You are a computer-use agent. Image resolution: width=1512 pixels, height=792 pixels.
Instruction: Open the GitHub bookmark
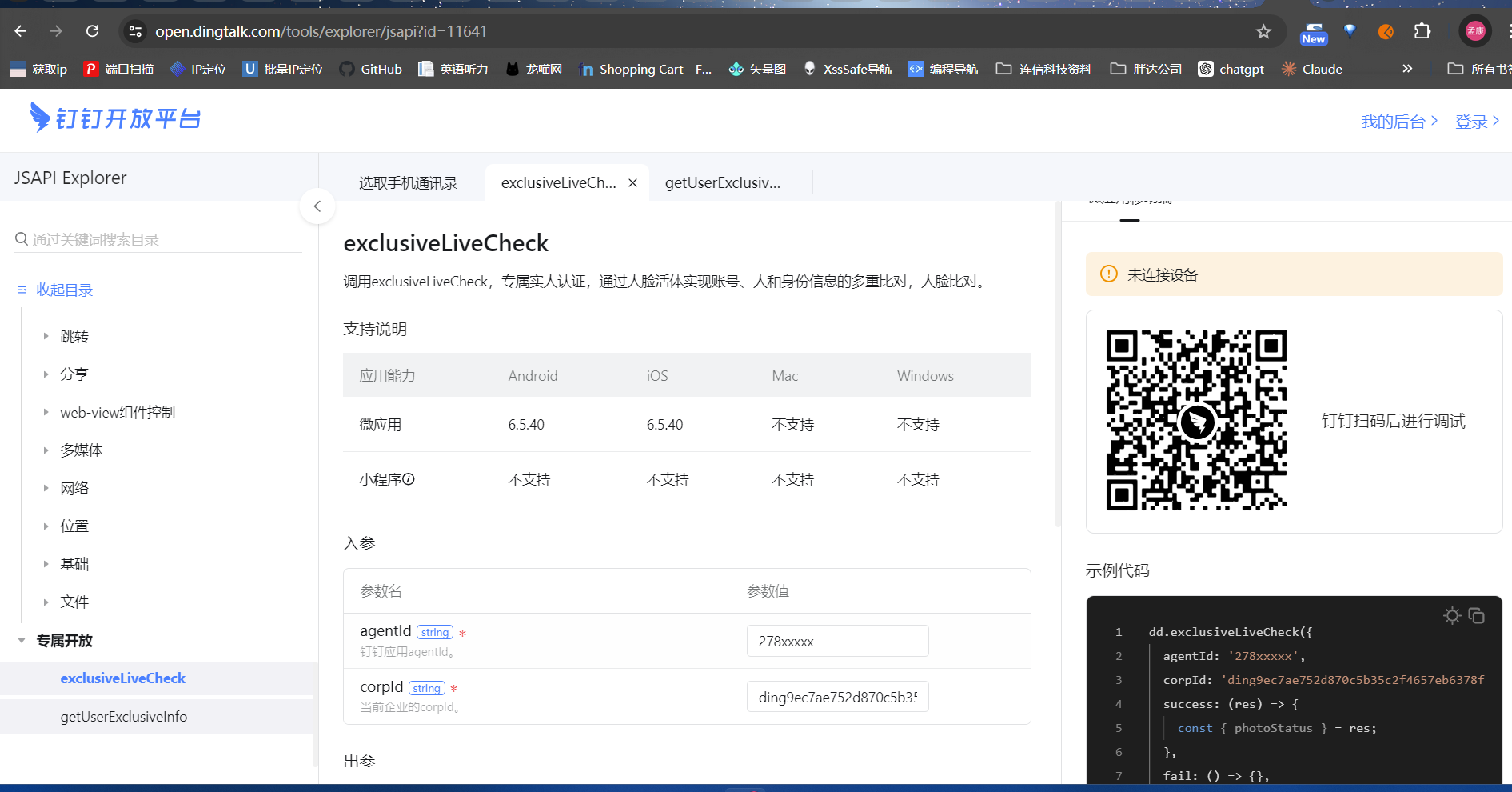(x=370, y=69)
